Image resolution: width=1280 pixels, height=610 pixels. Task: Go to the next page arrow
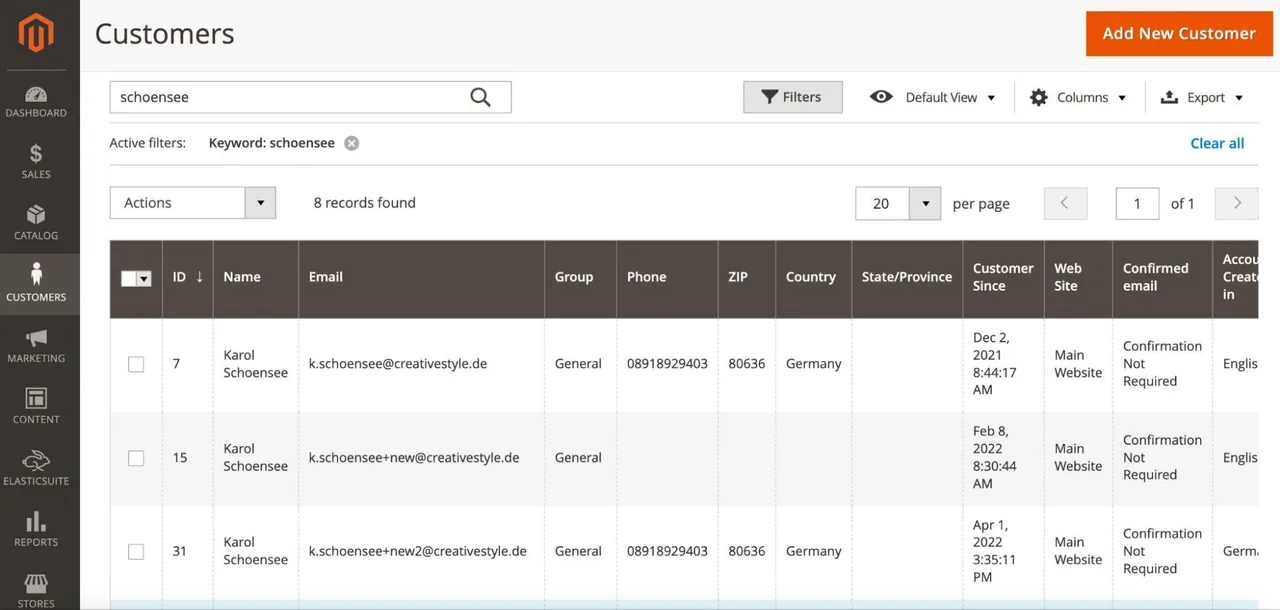1237,203
